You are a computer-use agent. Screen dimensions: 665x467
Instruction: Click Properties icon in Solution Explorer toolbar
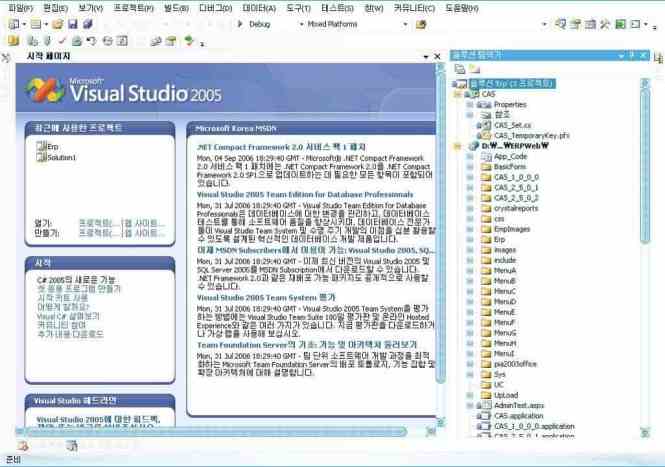click(459, 68)
